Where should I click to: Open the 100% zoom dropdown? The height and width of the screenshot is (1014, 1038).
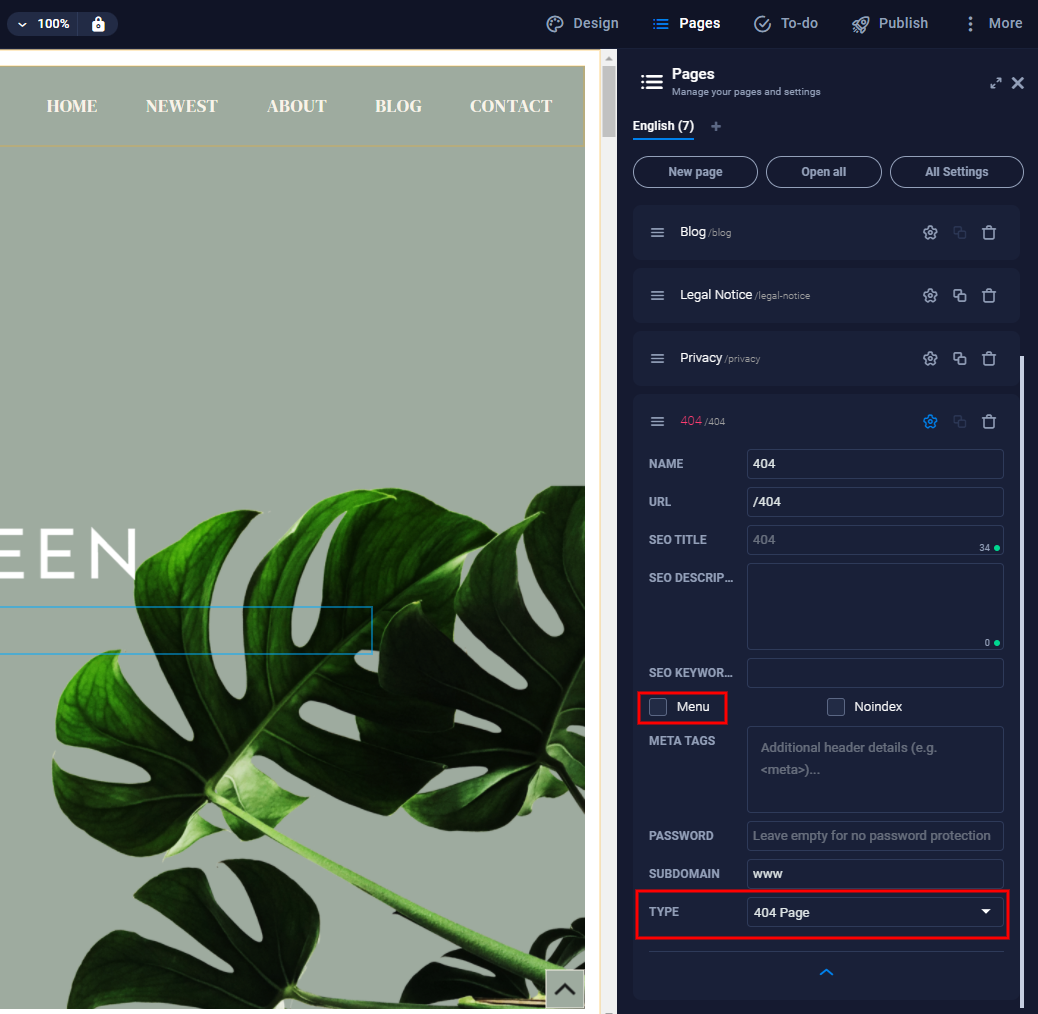[x=44, y=24]
